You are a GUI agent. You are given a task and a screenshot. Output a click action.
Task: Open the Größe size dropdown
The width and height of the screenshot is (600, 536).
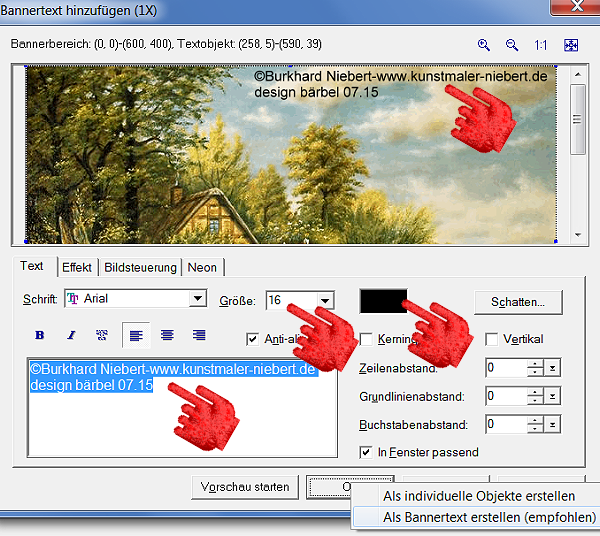[325, 301]
